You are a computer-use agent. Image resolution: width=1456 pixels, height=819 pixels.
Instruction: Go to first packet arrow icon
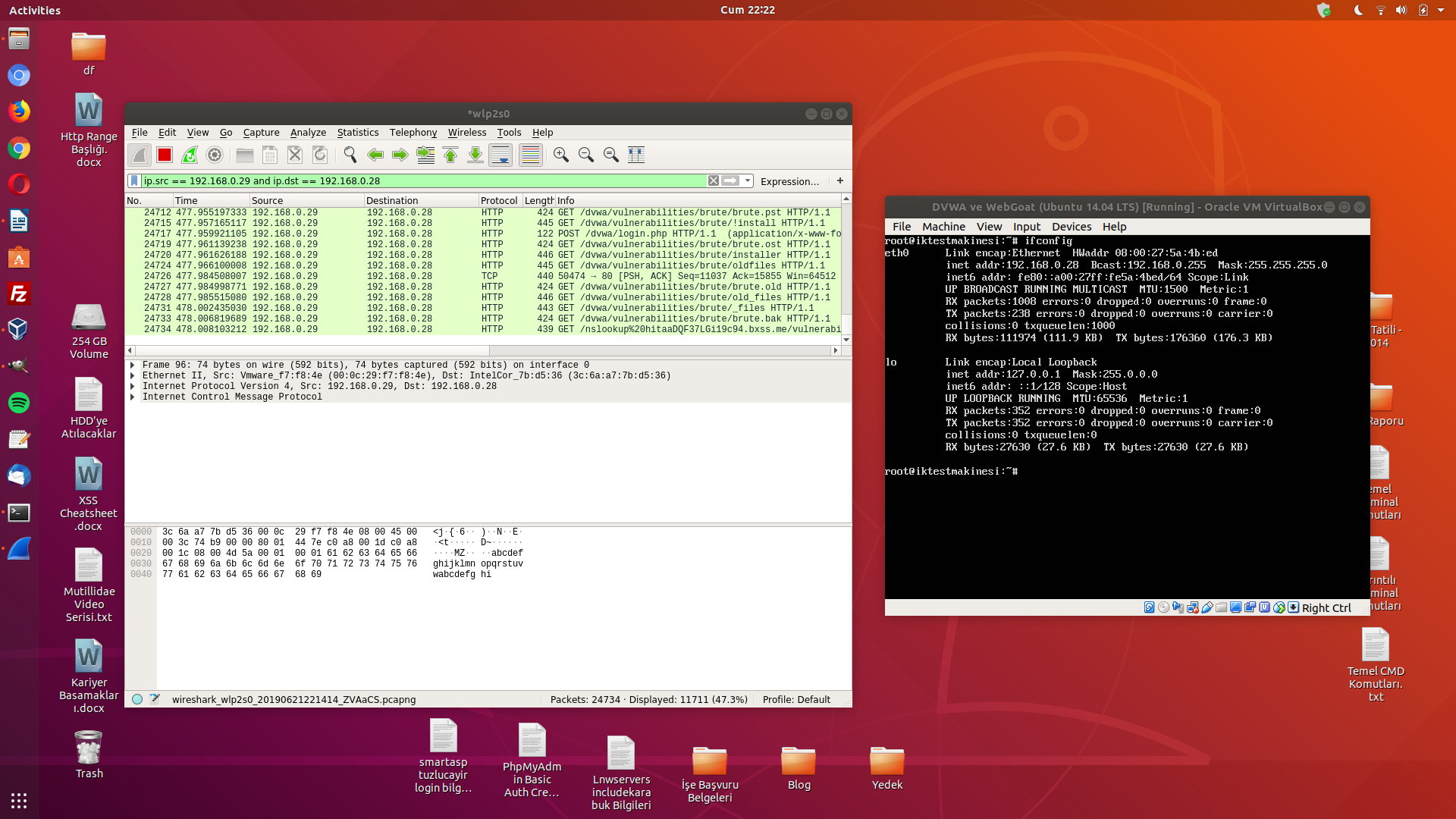point(450,155)
